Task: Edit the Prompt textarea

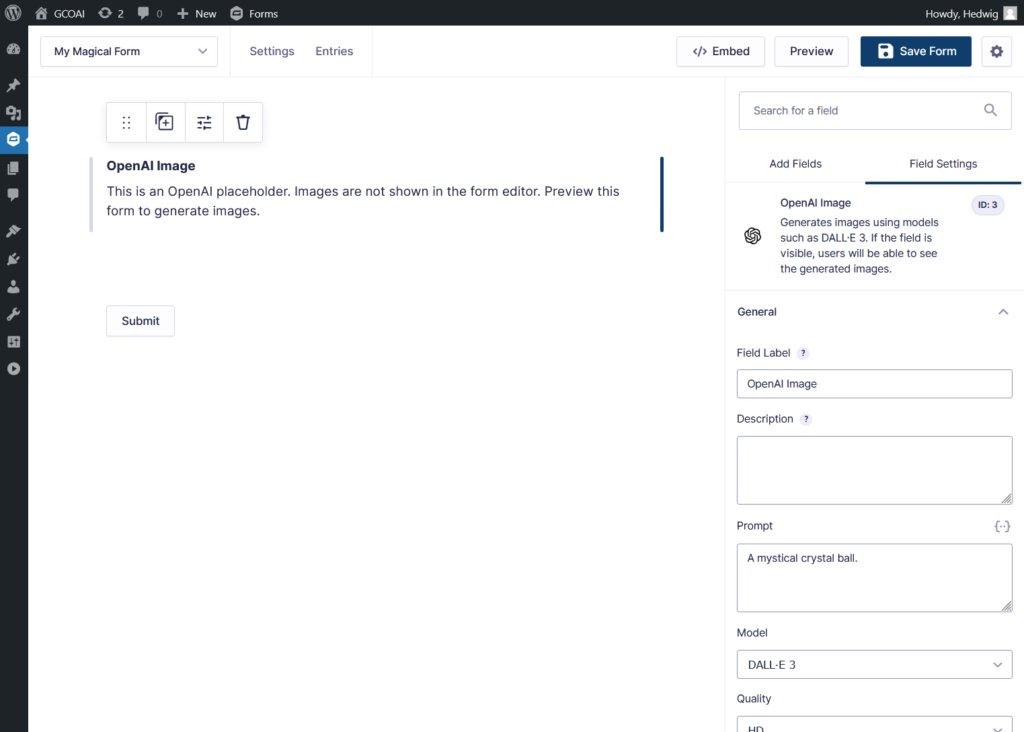Action: point(874,578)
